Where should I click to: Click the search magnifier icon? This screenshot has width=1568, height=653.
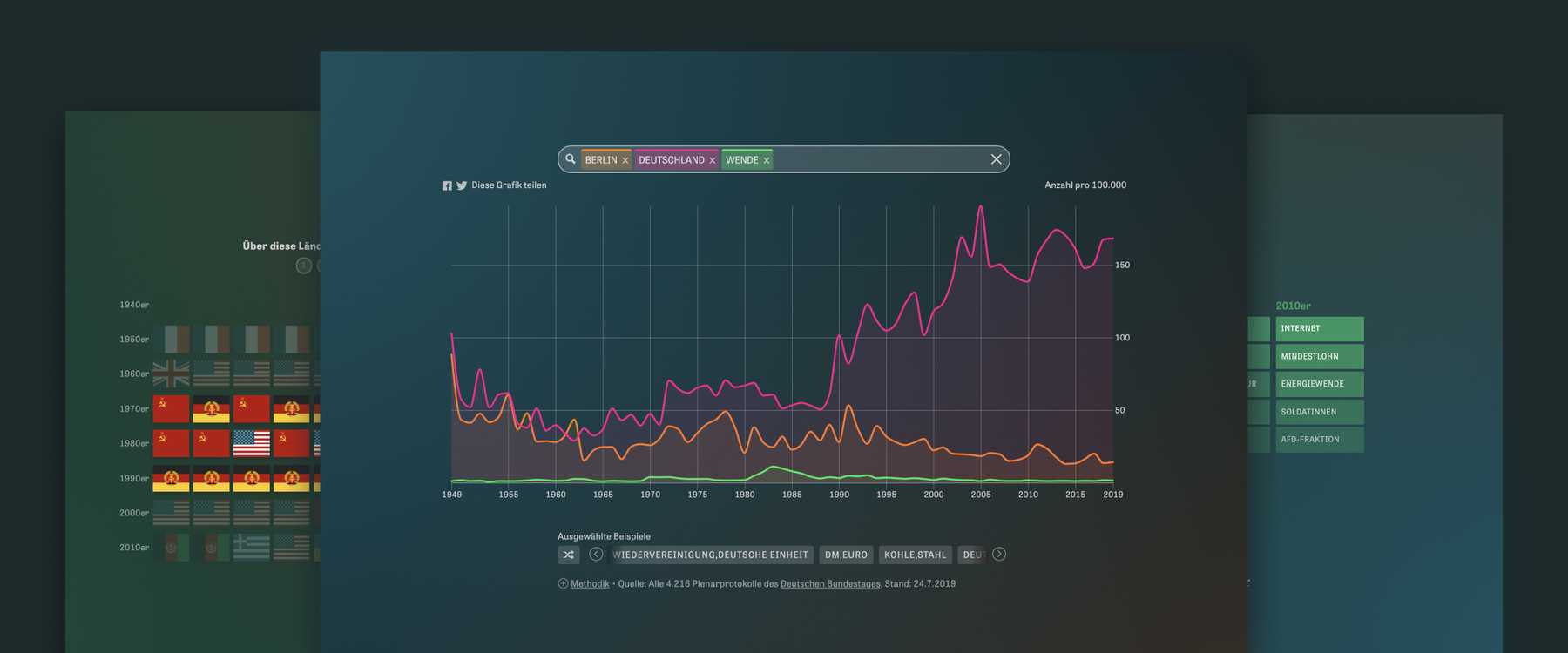[x=571, y=159]
